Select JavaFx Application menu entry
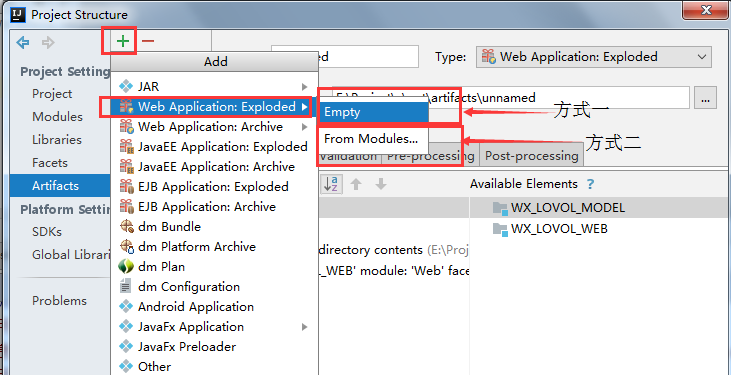 [214, 326]
